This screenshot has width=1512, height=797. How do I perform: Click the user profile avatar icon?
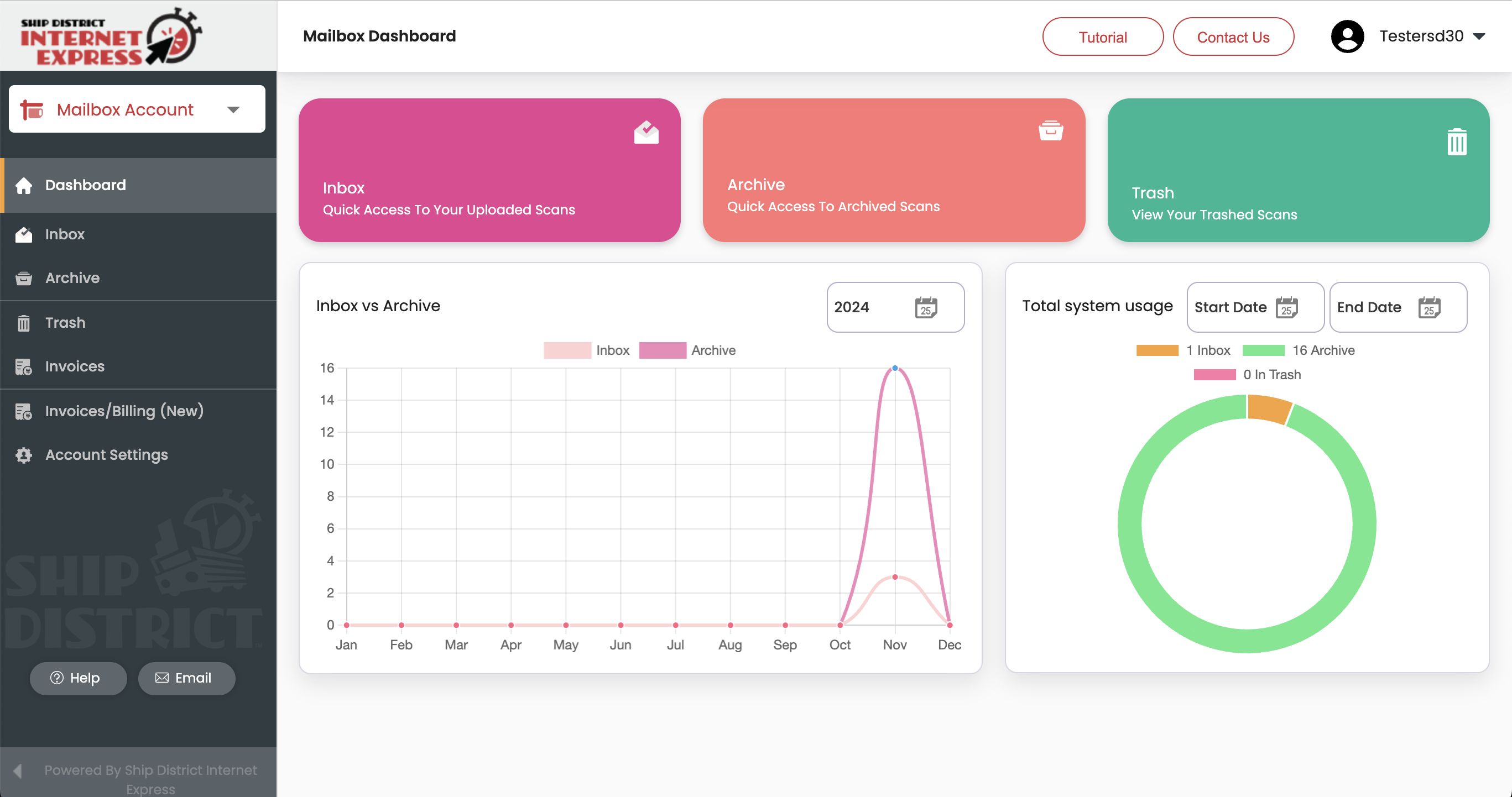[1347, 36]
